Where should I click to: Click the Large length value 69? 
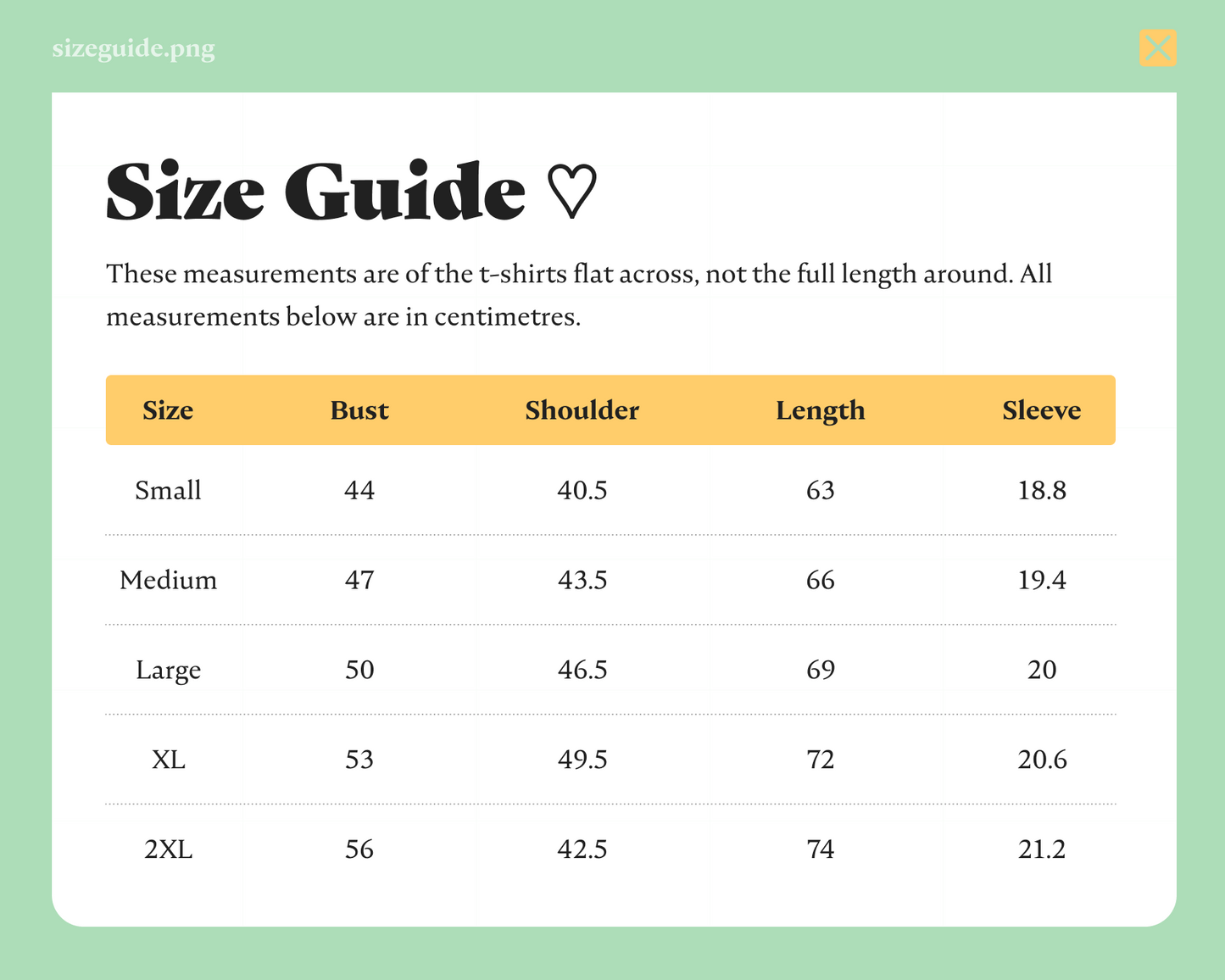pyautogui.click(x=821, y=670)
